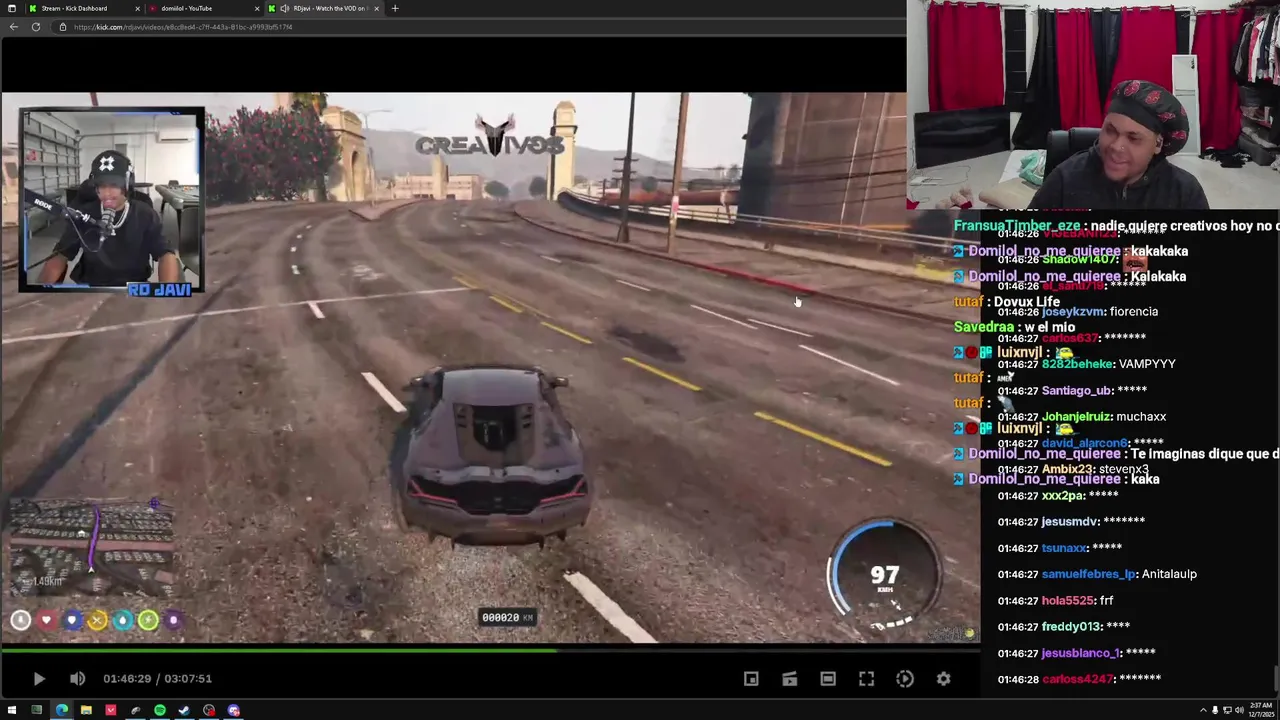This screenshot has height=720, width=1280.
Task: Open mini player mode icon
Action: pyautogui.click(x=751, y=679)
